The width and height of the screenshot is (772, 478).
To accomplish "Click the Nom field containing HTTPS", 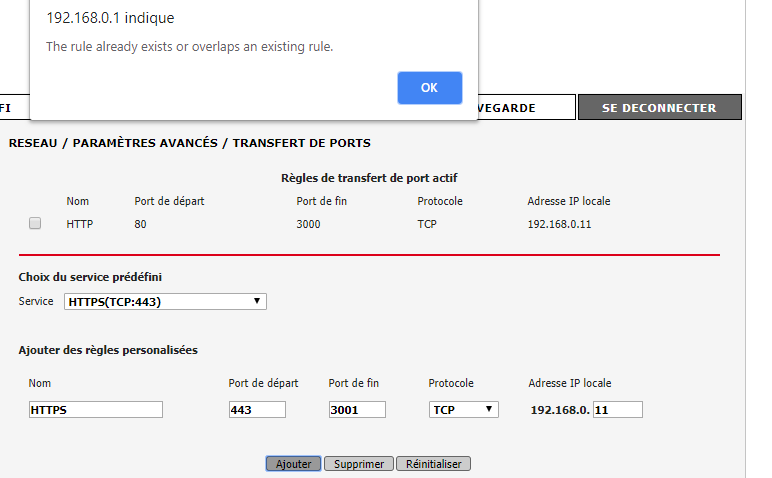I will [x=95, y=409].
